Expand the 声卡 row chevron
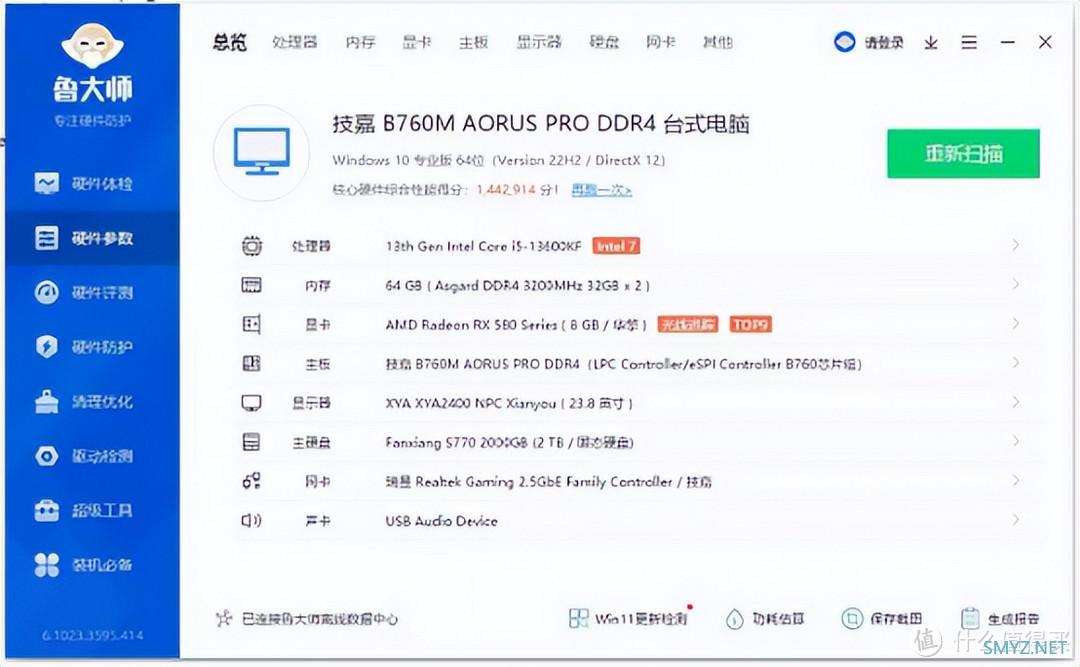This screenshot has height=667, width=1080. (x=1015, y=520)
